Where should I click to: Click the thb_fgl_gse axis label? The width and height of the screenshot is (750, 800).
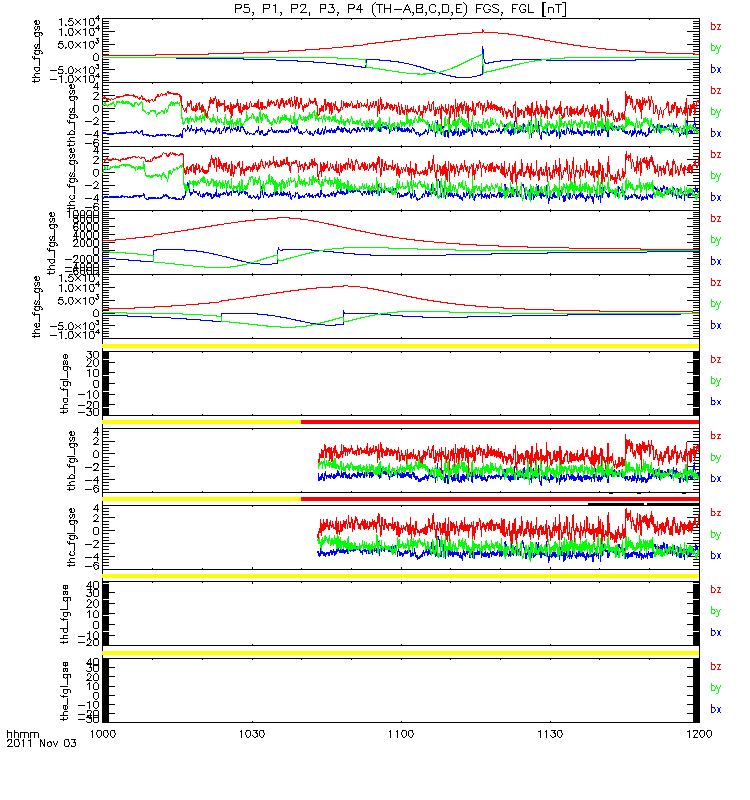tap(71, 461)
